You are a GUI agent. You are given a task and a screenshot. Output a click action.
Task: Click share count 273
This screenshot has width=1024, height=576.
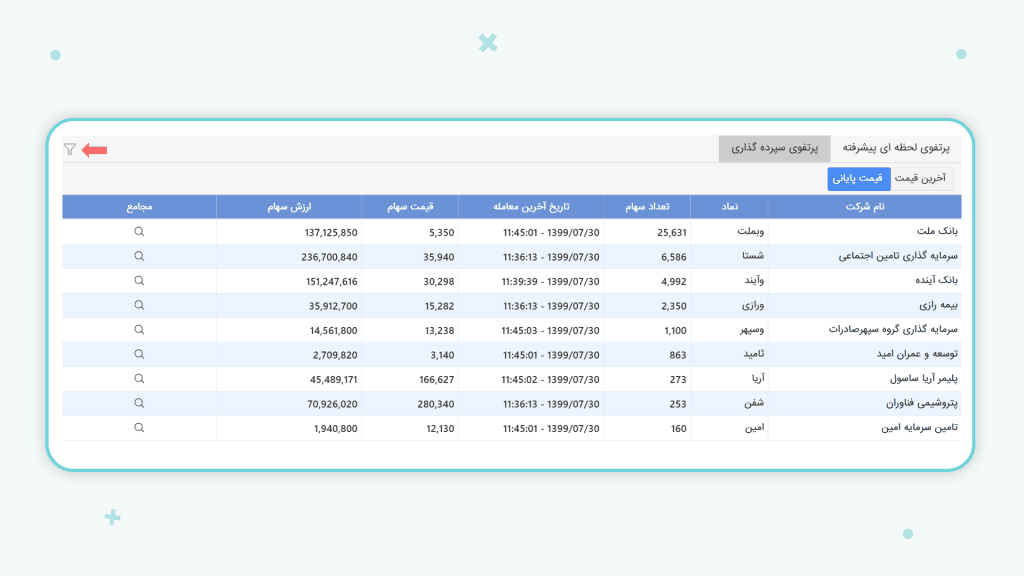pos(678,379)
